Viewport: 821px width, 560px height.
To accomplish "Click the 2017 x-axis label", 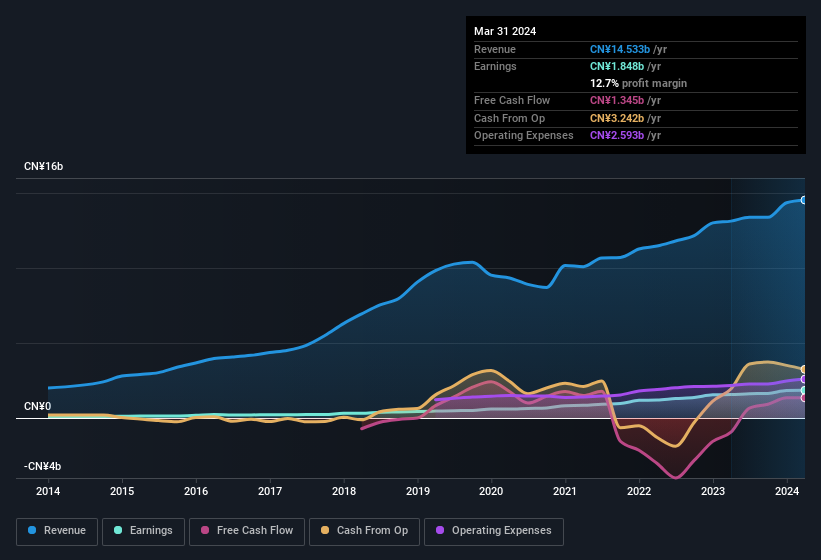I will pos(270,491).
